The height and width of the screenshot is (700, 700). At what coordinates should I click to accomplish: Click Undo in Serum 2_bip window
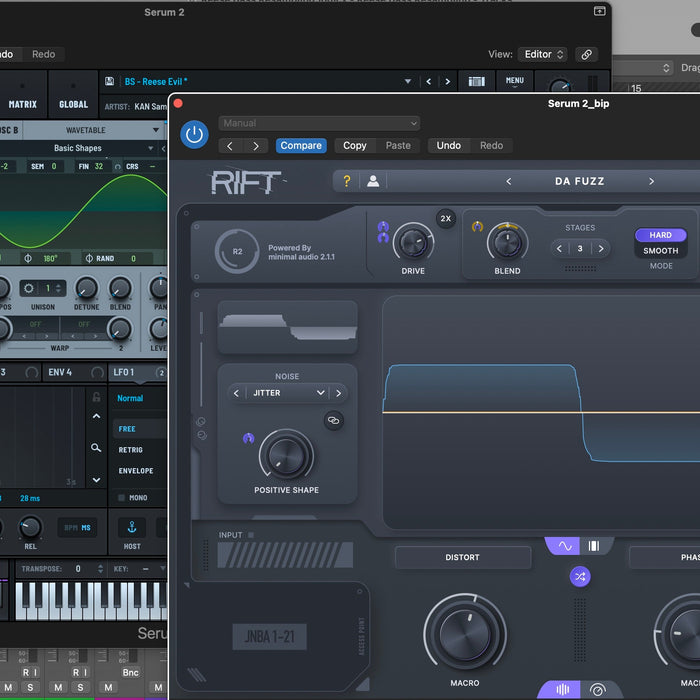click(x=448, y=146)
